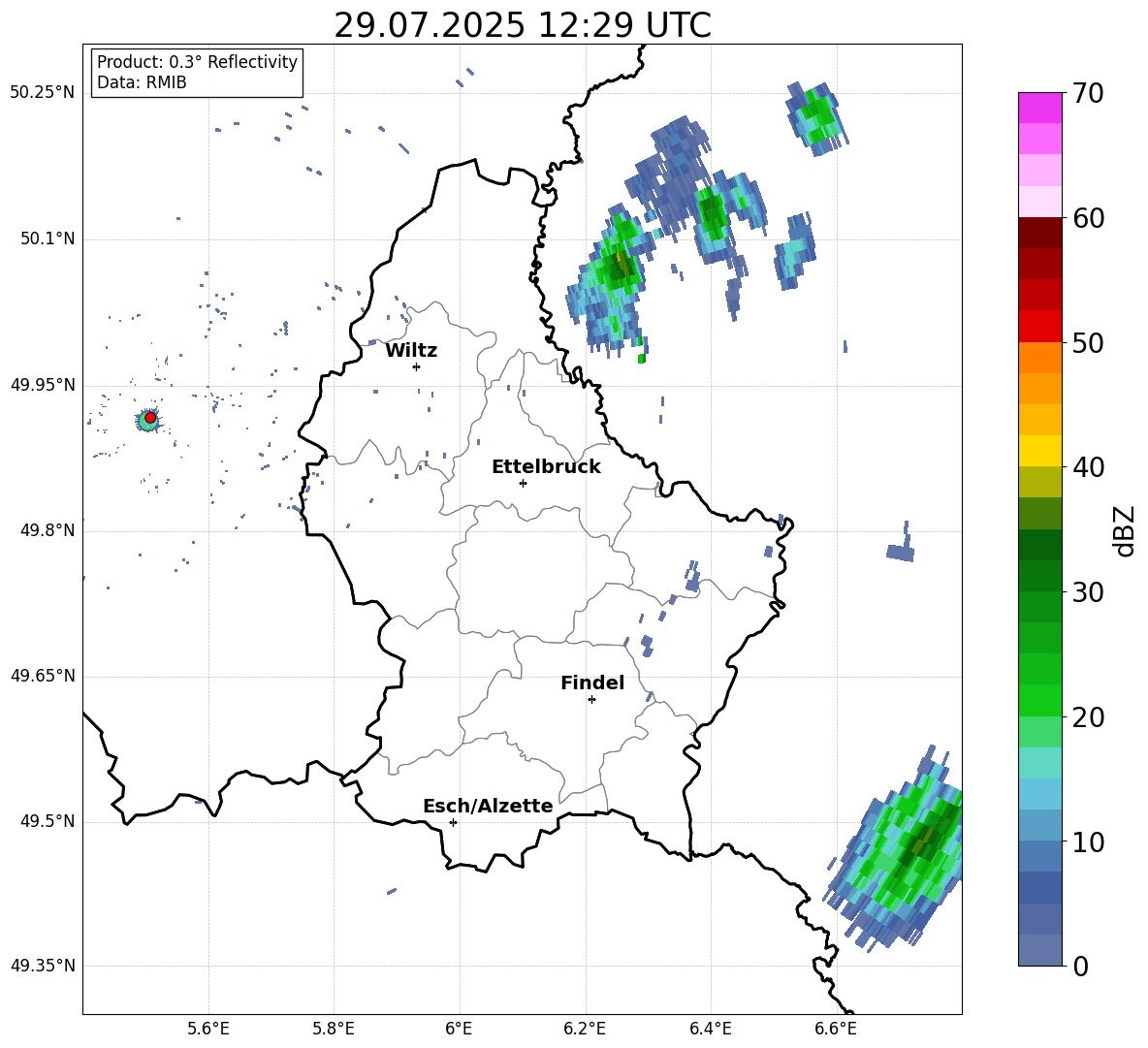Click the 5.8°E longitude label
The width and height of the screenshot is (1148, 1048).
pos(334,1029)
